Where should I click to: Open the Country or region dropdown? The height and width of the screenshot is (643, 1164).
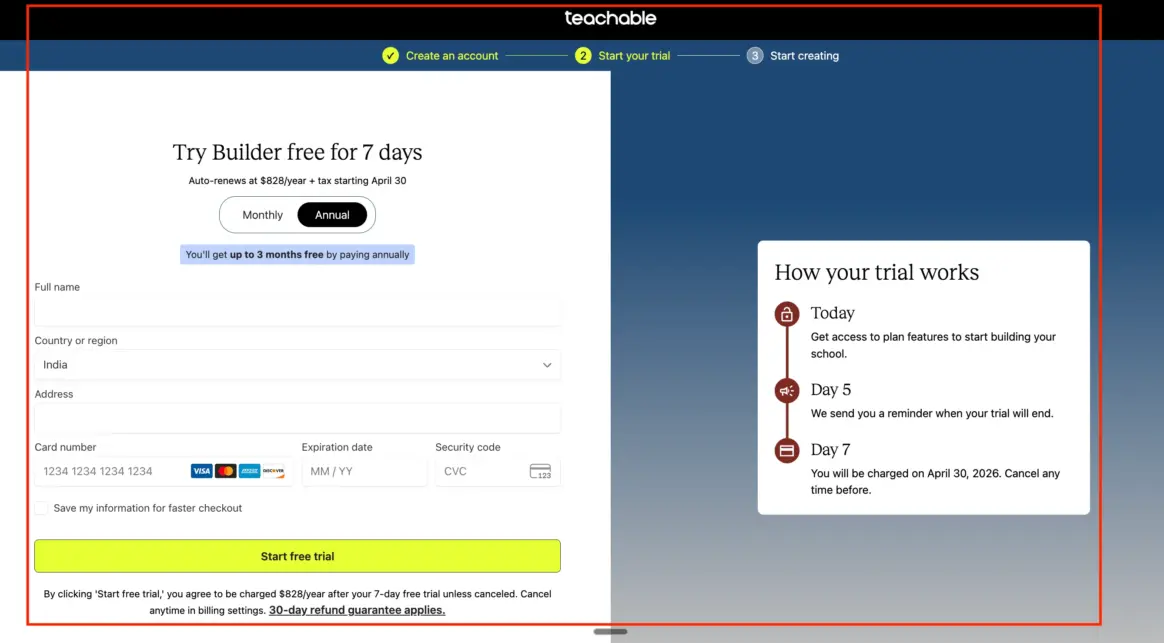[297, 365]
